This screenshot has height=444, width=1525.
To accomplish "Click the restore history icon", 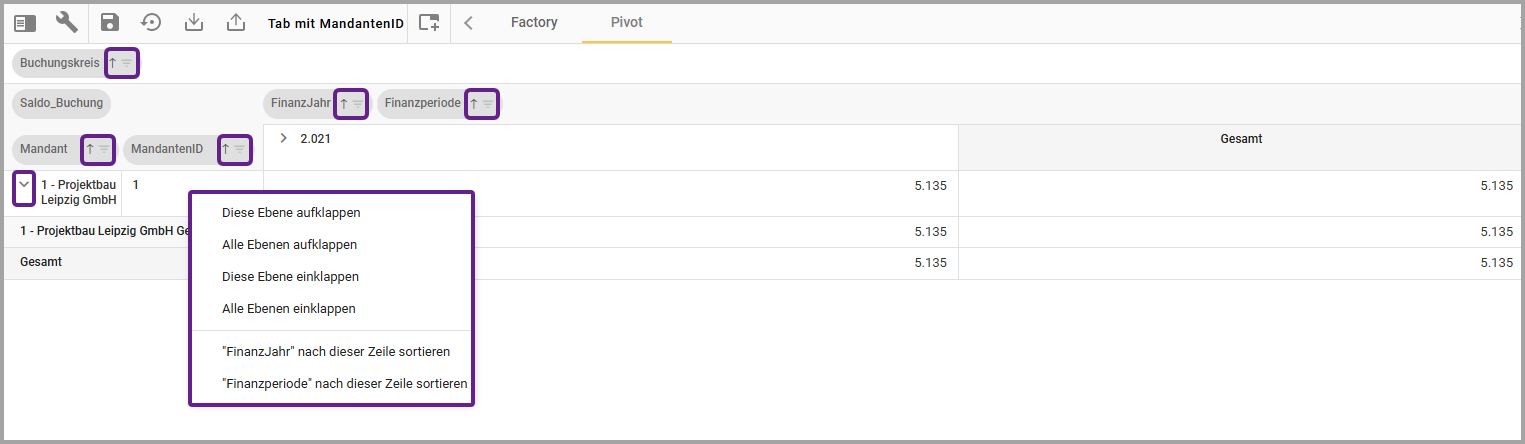I will pos(151,22).
